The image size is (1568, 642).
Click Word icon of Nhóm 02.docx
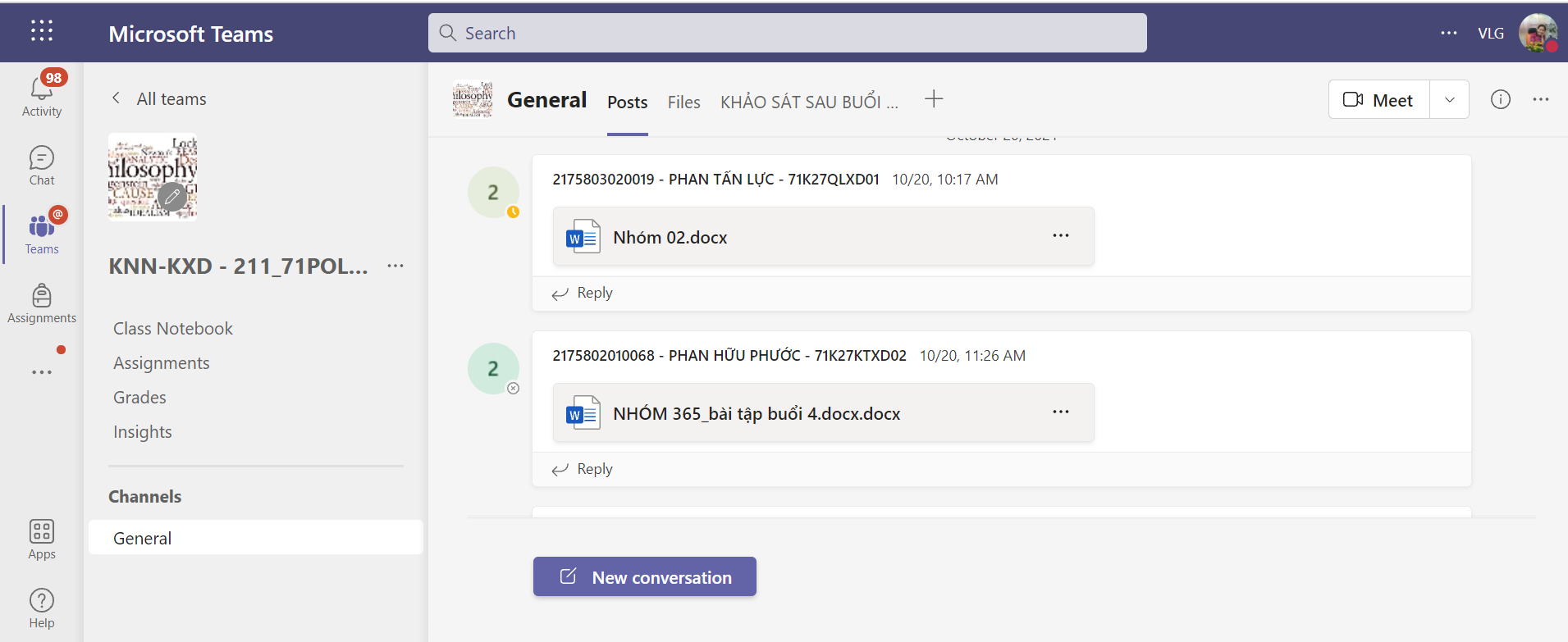tap(583, 237)
